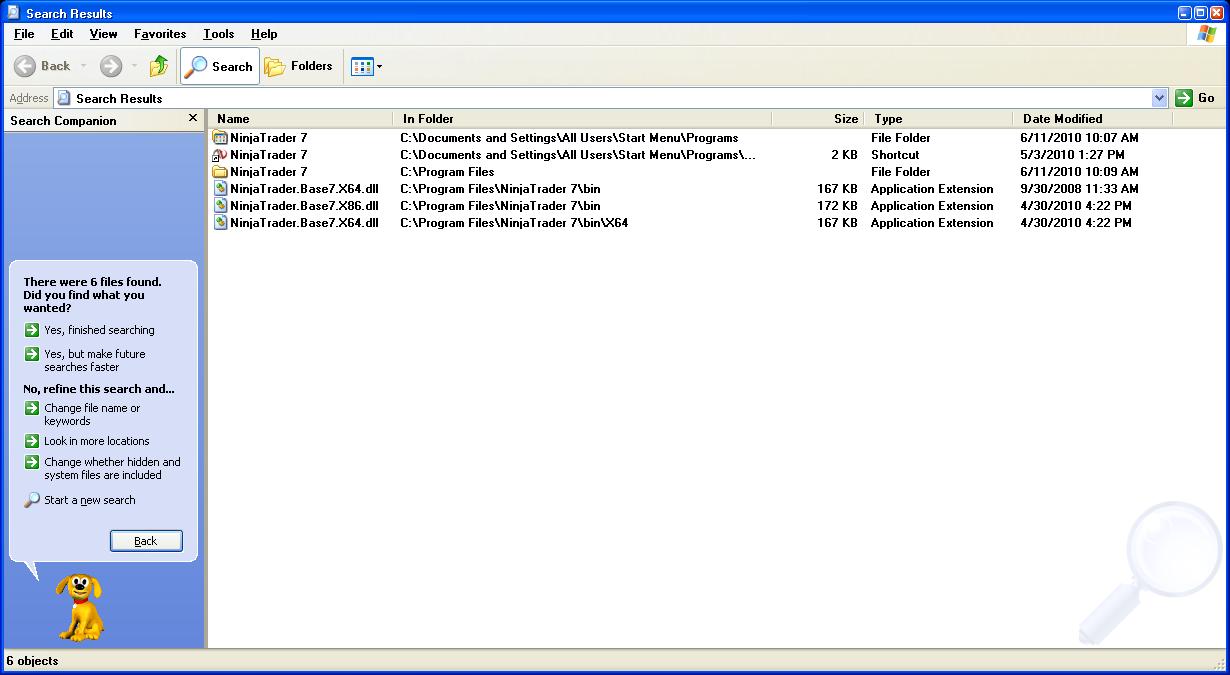Click 'Look in more locations'
Viewport: 1230px width, 675px height.
(96, 441)
